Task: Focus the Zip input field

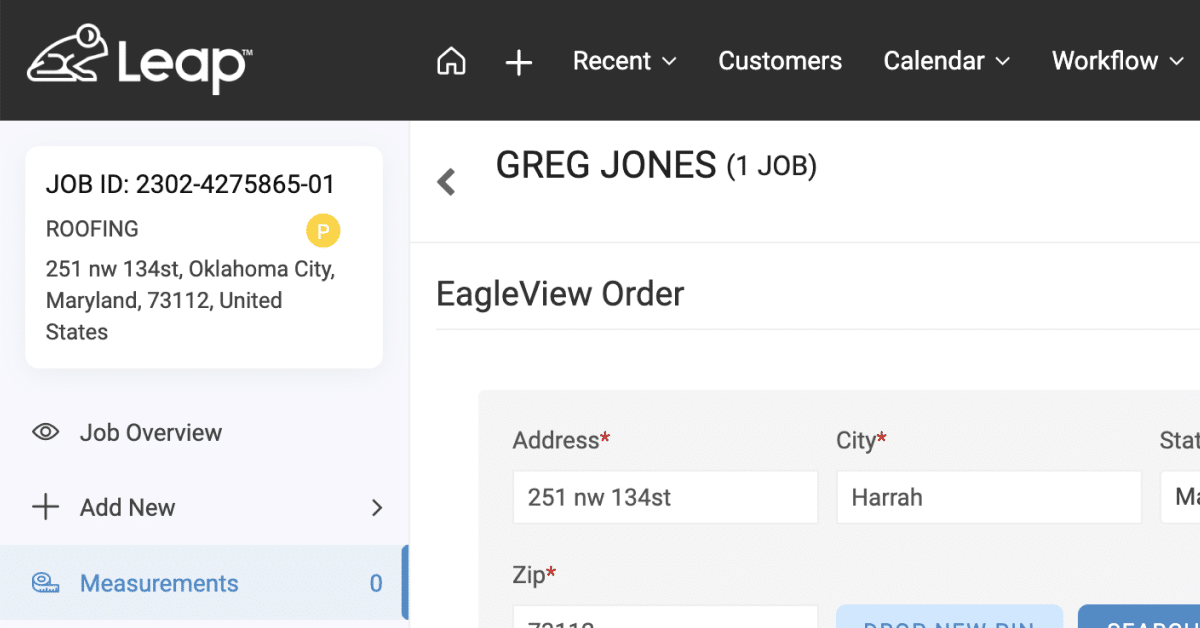Action: 665,618
